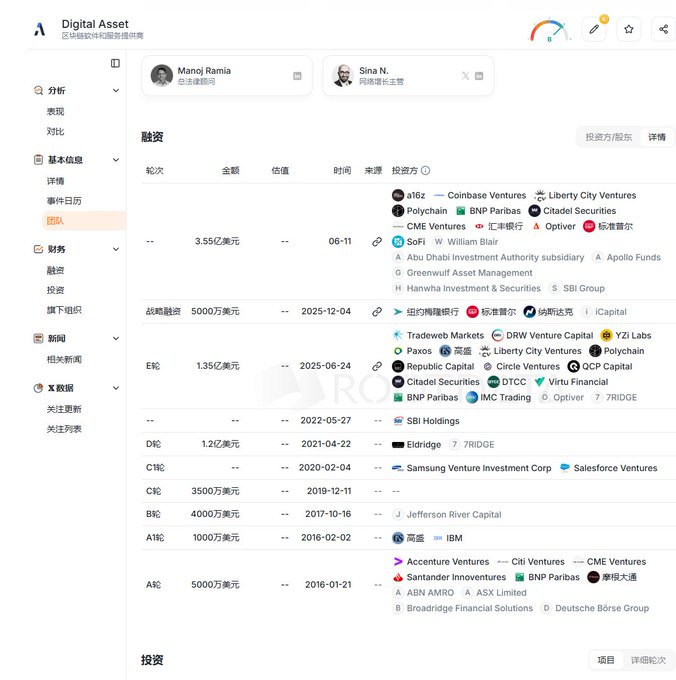The image size is (676, 680).
Task: Select the 详情 tab in 融资
Action: coord(656,137)
